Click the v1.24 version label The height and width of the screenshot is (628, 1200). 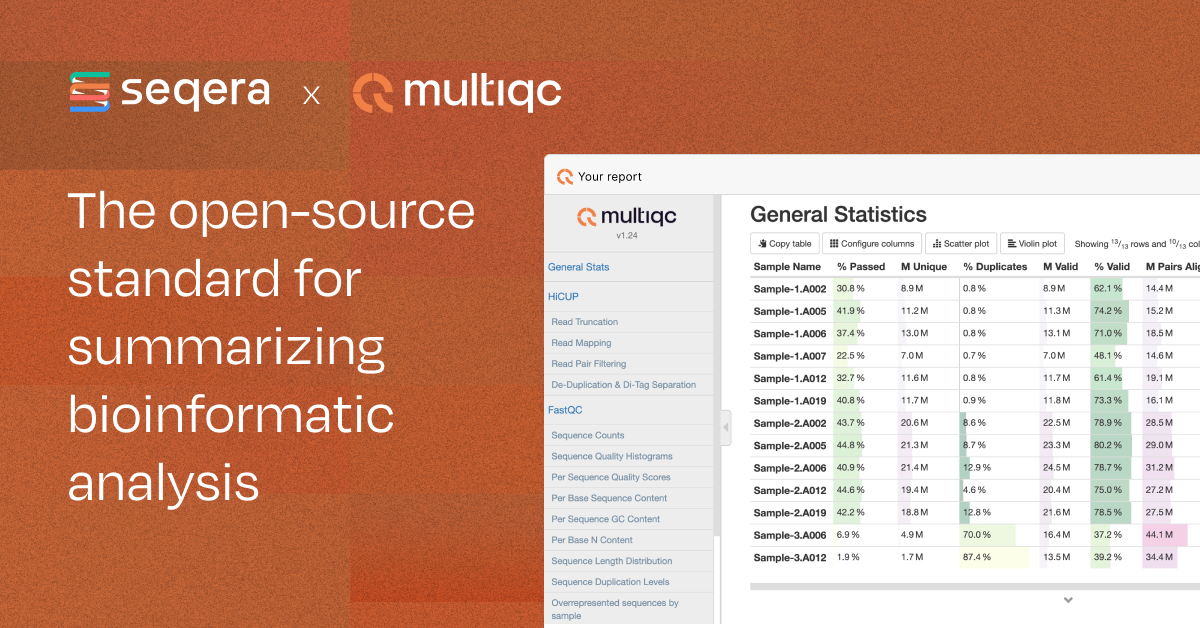point(627,235)
